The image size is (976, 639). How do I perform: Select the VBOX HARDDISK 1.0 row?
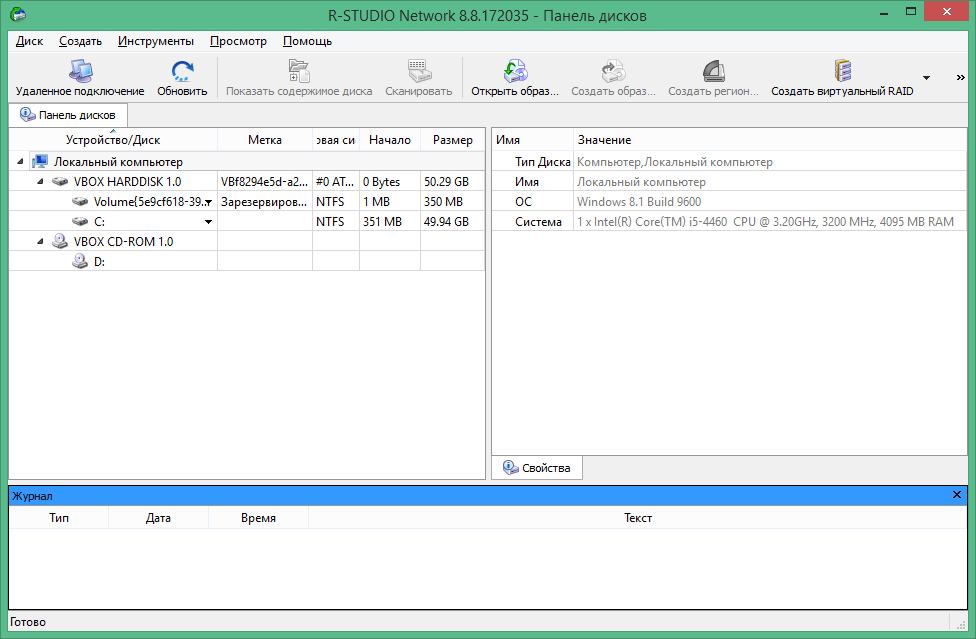click(x=247, y=182)
